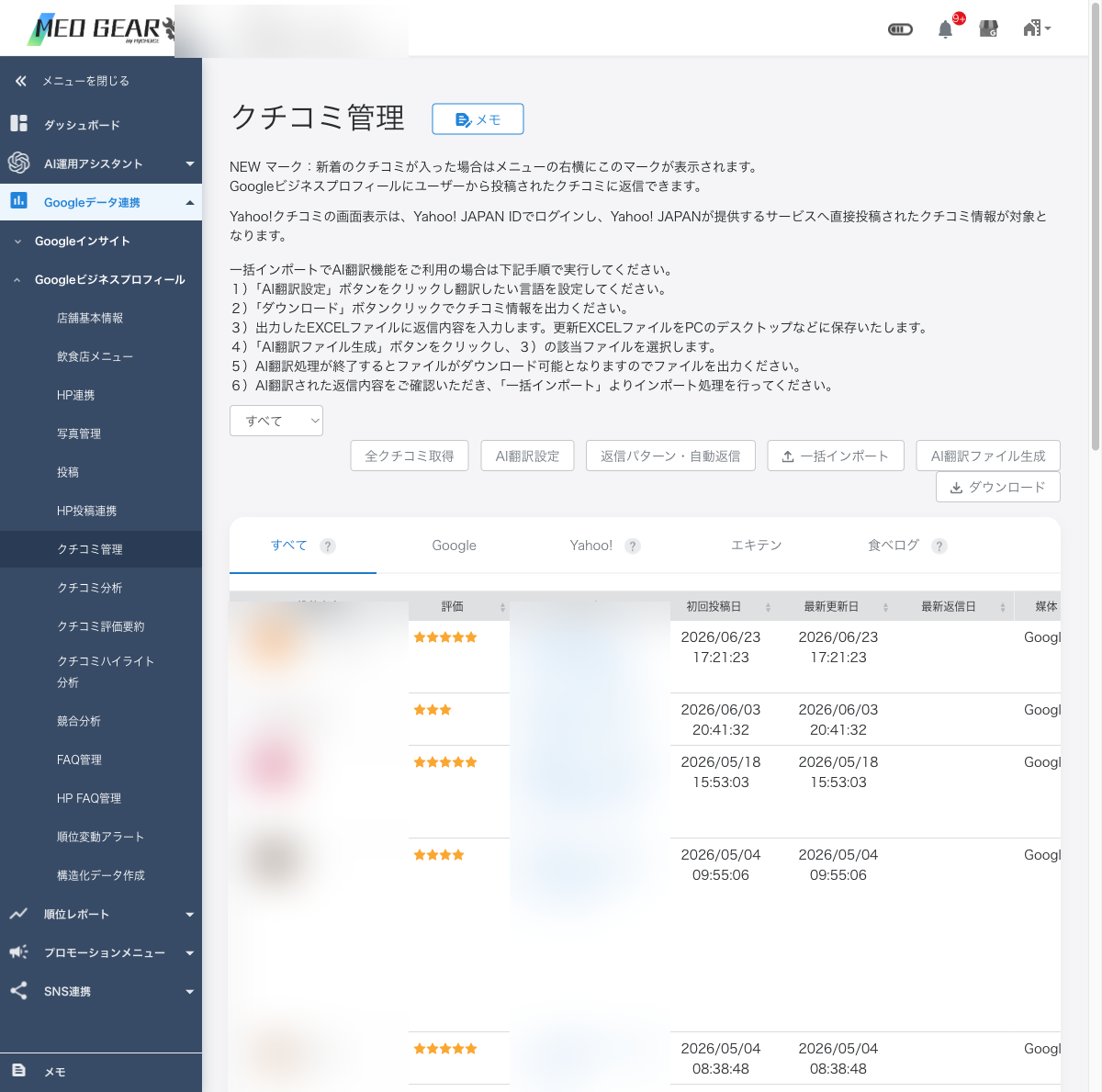Collapse Googleデータ連携 section arrow
This screenshot has height=1092, width=1102.
tap(190, 202)
